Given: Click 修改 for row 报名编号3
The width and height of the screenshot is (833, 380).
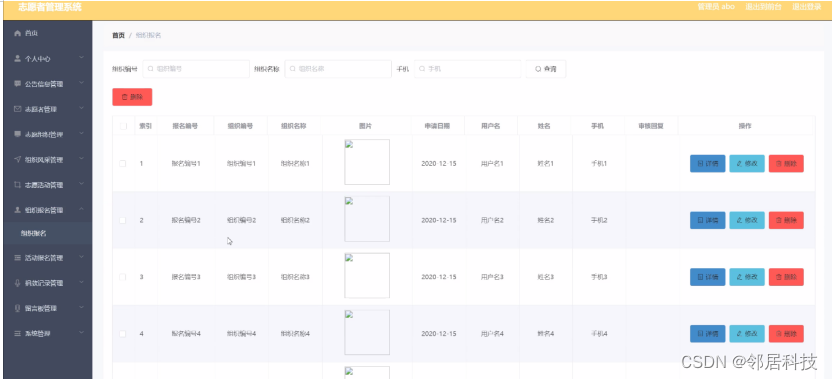Looking at the screenshot, I should point(747,277).
